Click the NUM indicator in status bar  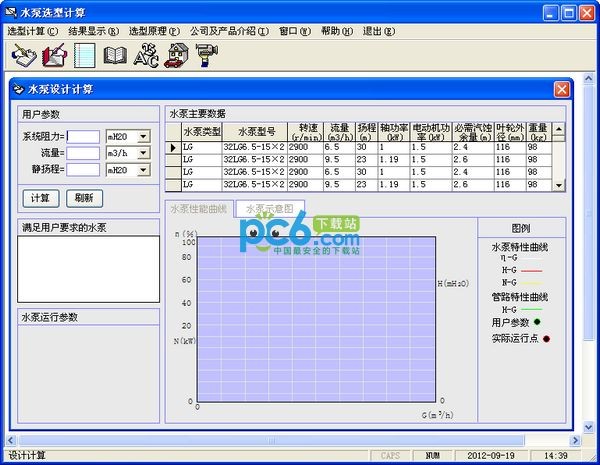pyautogui.click(x=432, y=455)
